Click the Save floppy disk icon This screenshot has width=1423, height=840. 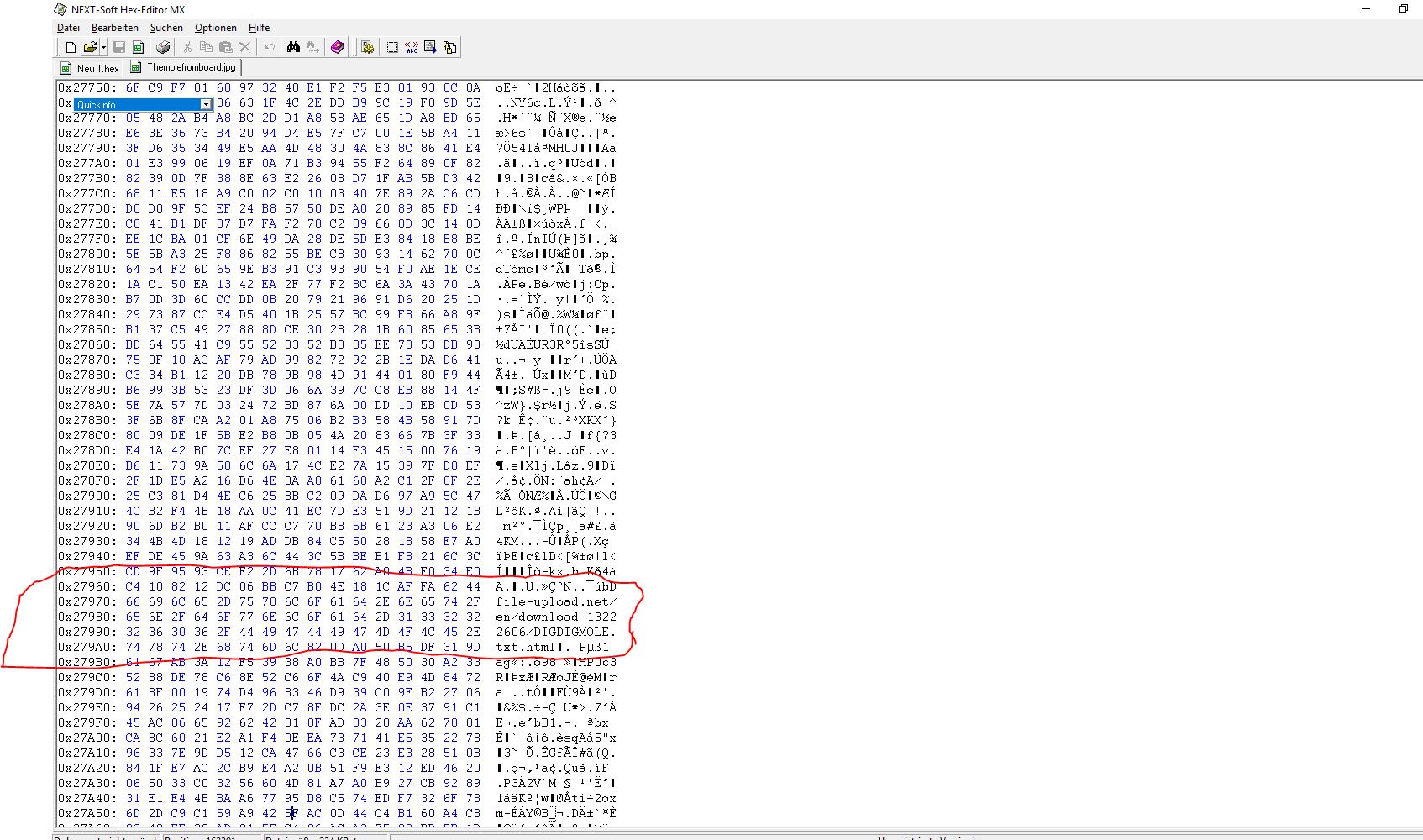119,48
